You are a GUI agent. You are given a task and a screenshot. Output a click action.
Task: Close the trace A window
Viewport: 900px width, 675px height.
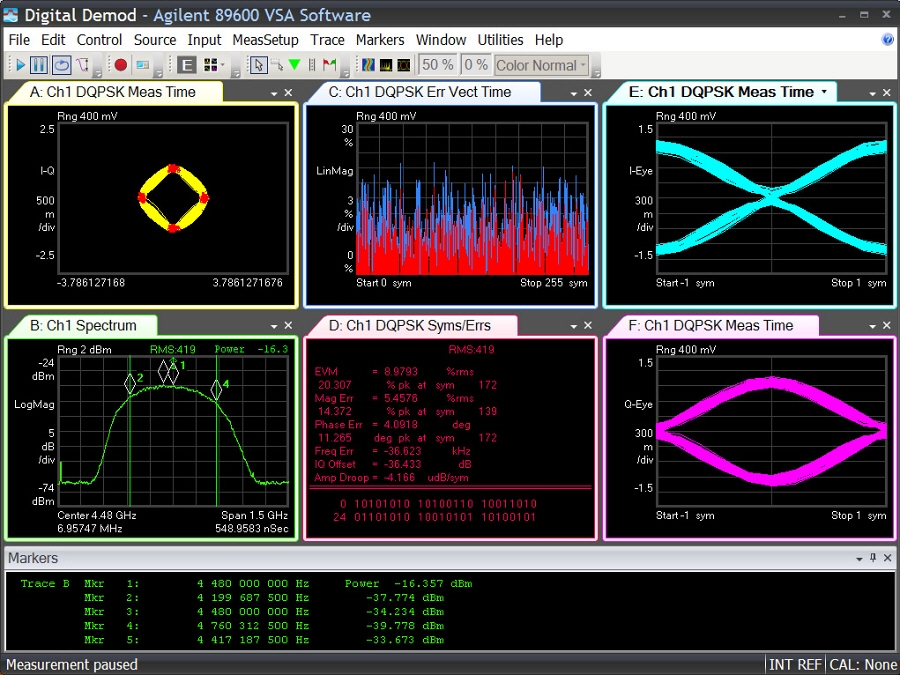(x=289, y=92)
